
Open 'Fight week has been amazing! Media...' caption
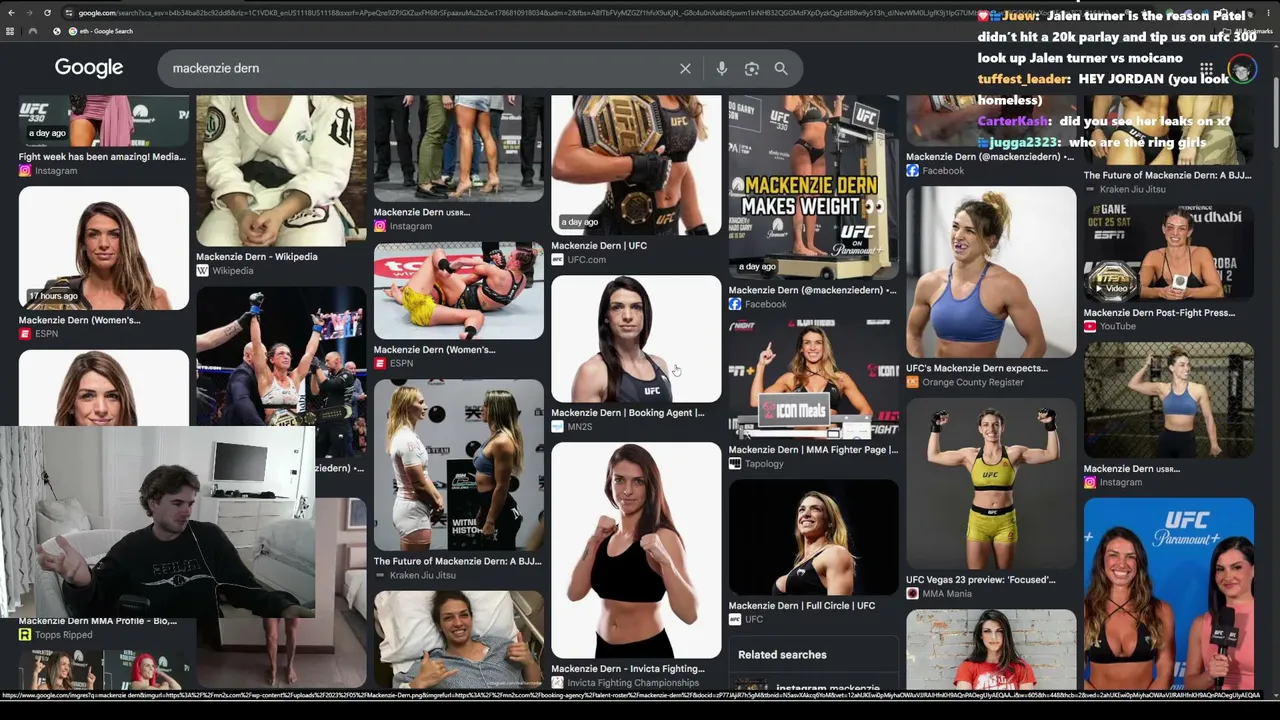(102, 156)
